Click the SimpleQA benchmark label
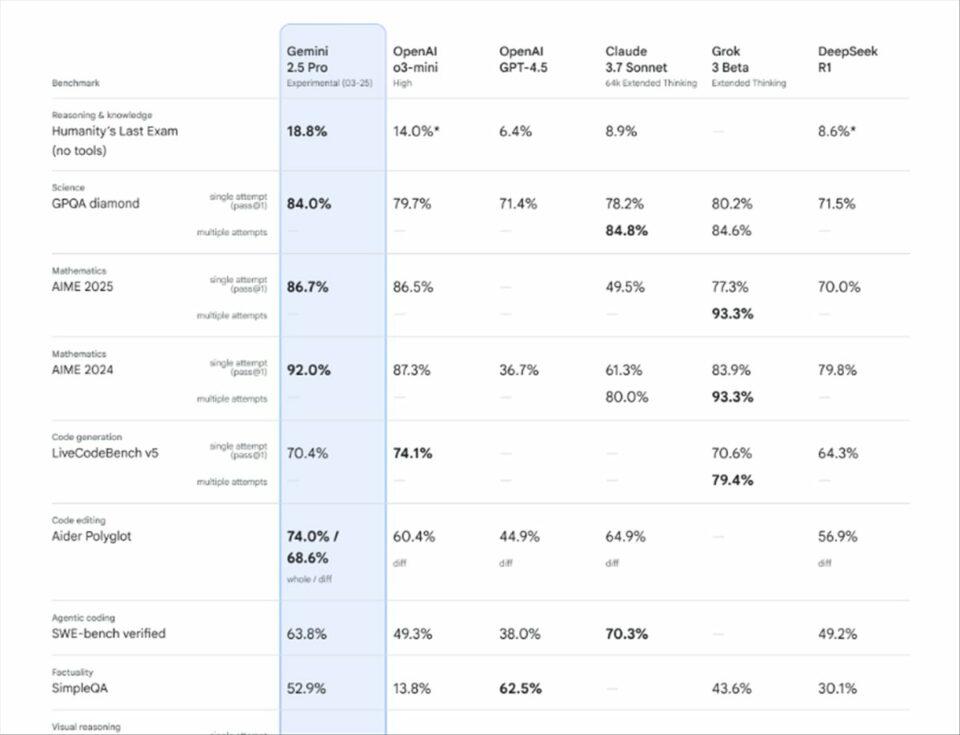The image size is (960, 735). click(81, 689)
